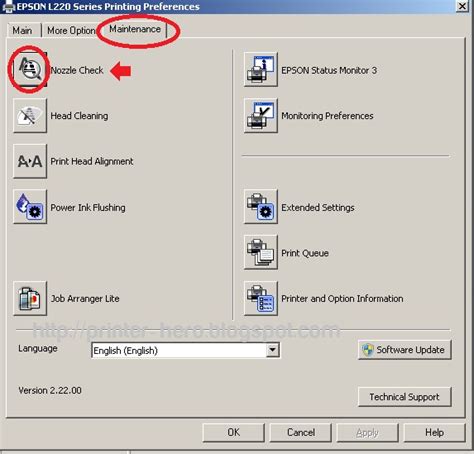Click the English (English) language field
The image size is (474, 454).
(x=185, y=350)
